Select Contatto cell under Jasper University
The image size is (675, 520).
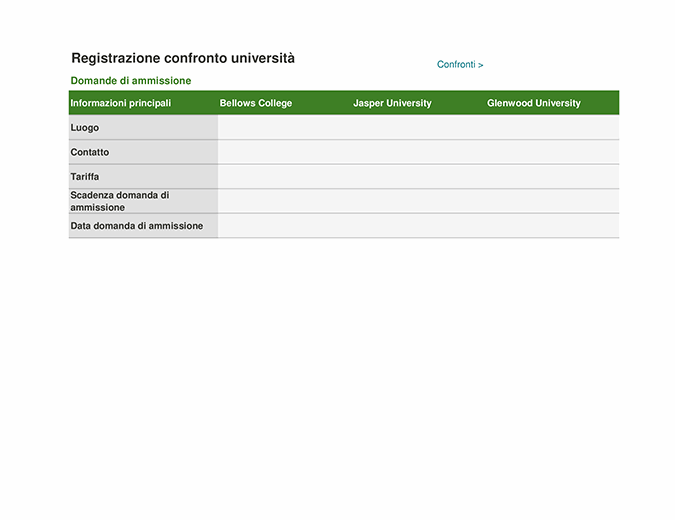point(418,152)
